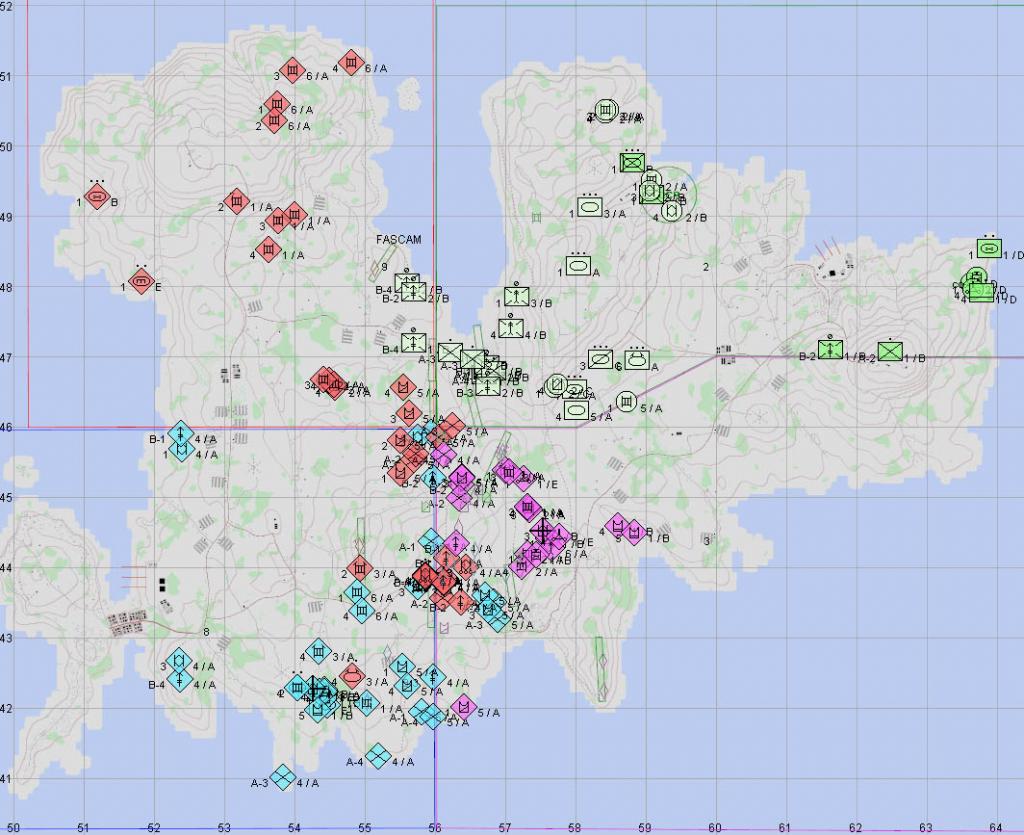Click the FASCAM minefield label
The width and height of the screenshot is (1024, 835).
click(x=399, y=240)
